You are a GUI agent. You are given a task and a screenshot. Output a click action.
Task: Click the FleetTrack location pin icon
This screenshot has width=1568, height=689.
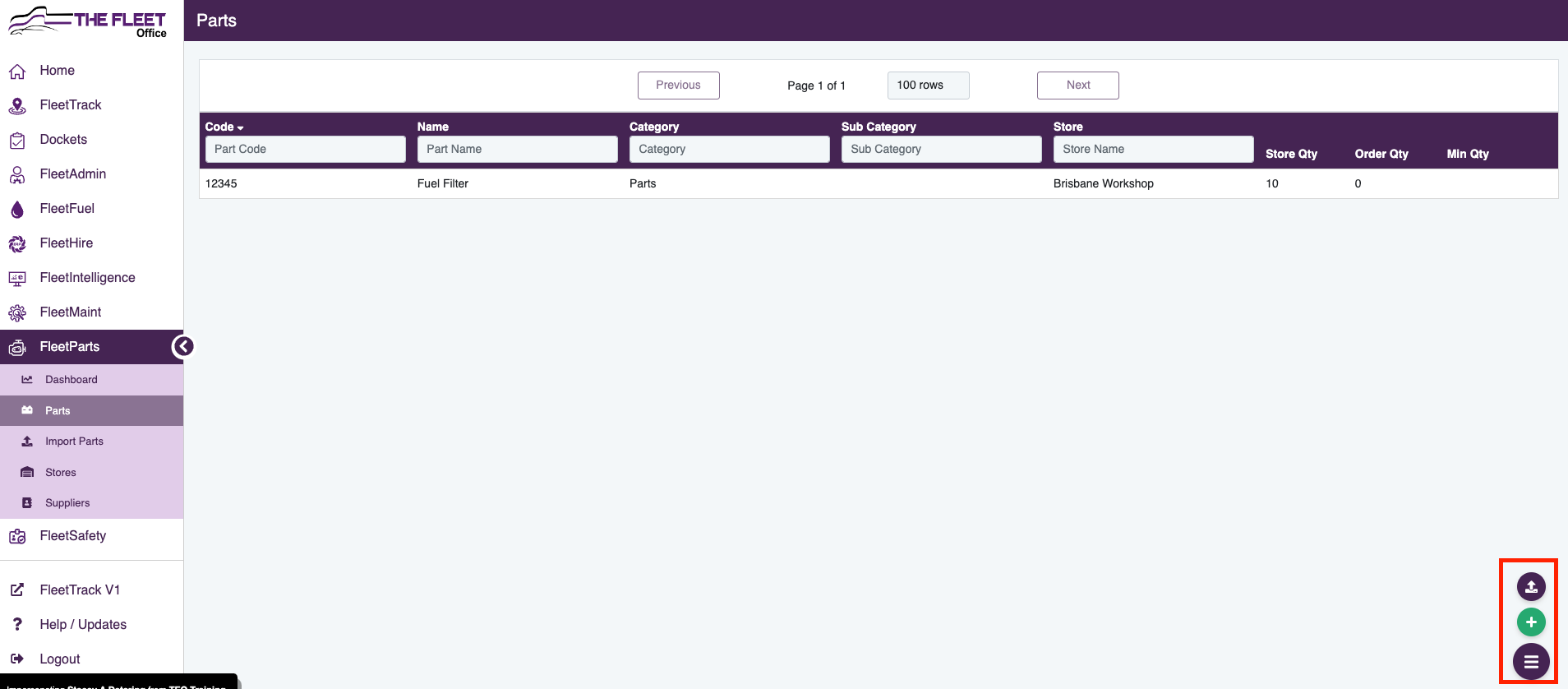pyautogui.click(x=17, y=105)
